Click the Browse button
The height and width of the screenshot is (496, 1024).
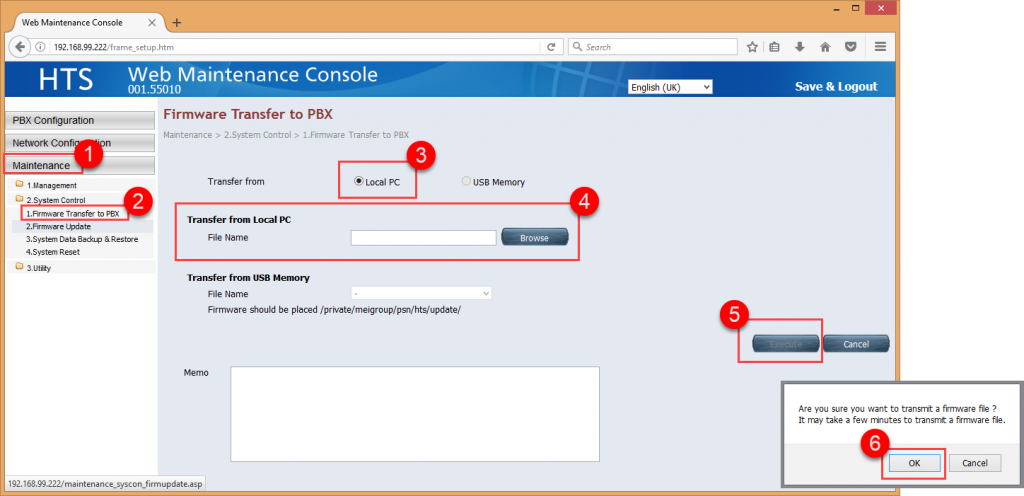(x=535, y=238)
